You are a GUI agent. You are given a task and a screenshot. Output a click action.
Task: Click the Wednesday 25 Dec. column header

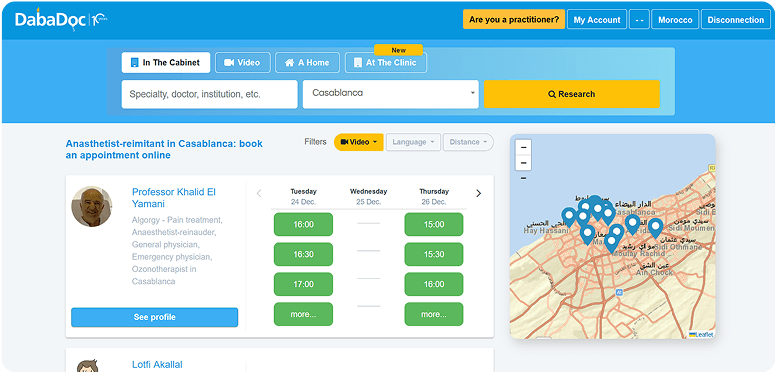[x=368, y=197]
